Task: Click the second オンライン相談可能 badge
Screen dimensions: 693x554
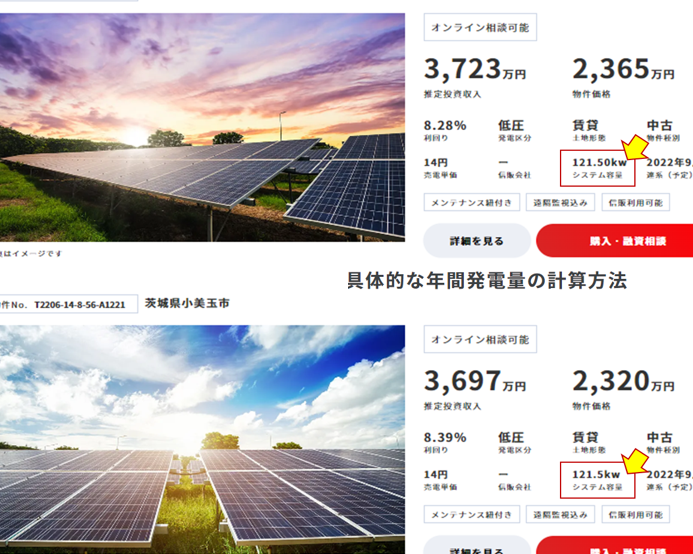Action: 480,339
